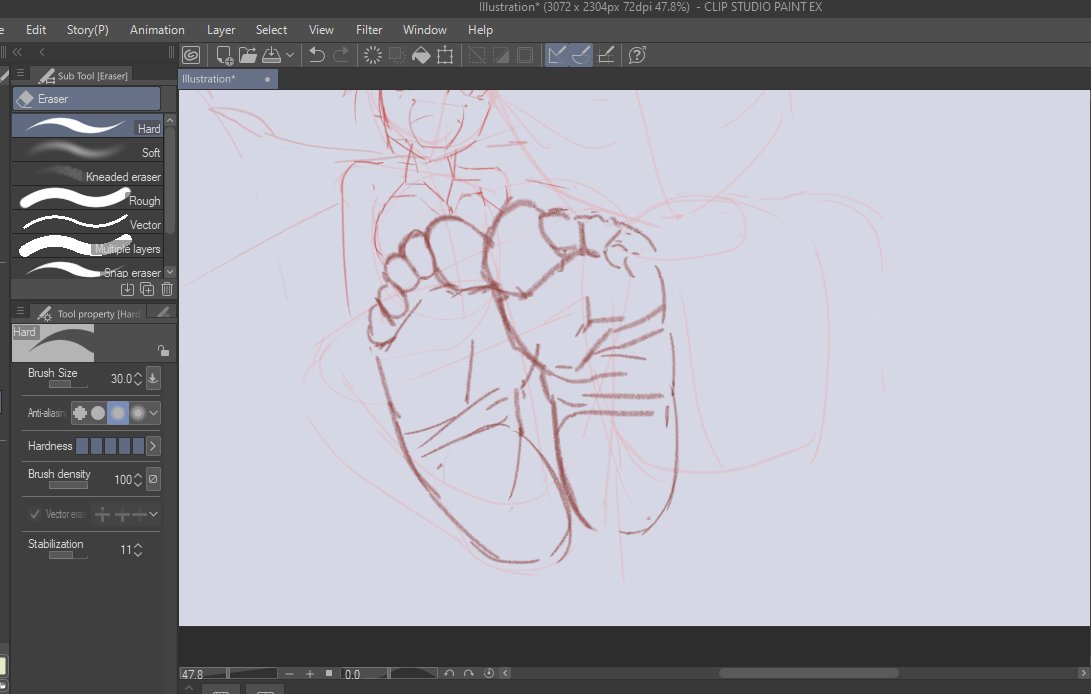Image resolution: width=1091 pixels, height=694 pixels.
Task: Open Brush density dynamics settings button
Action: coord(152,479)
